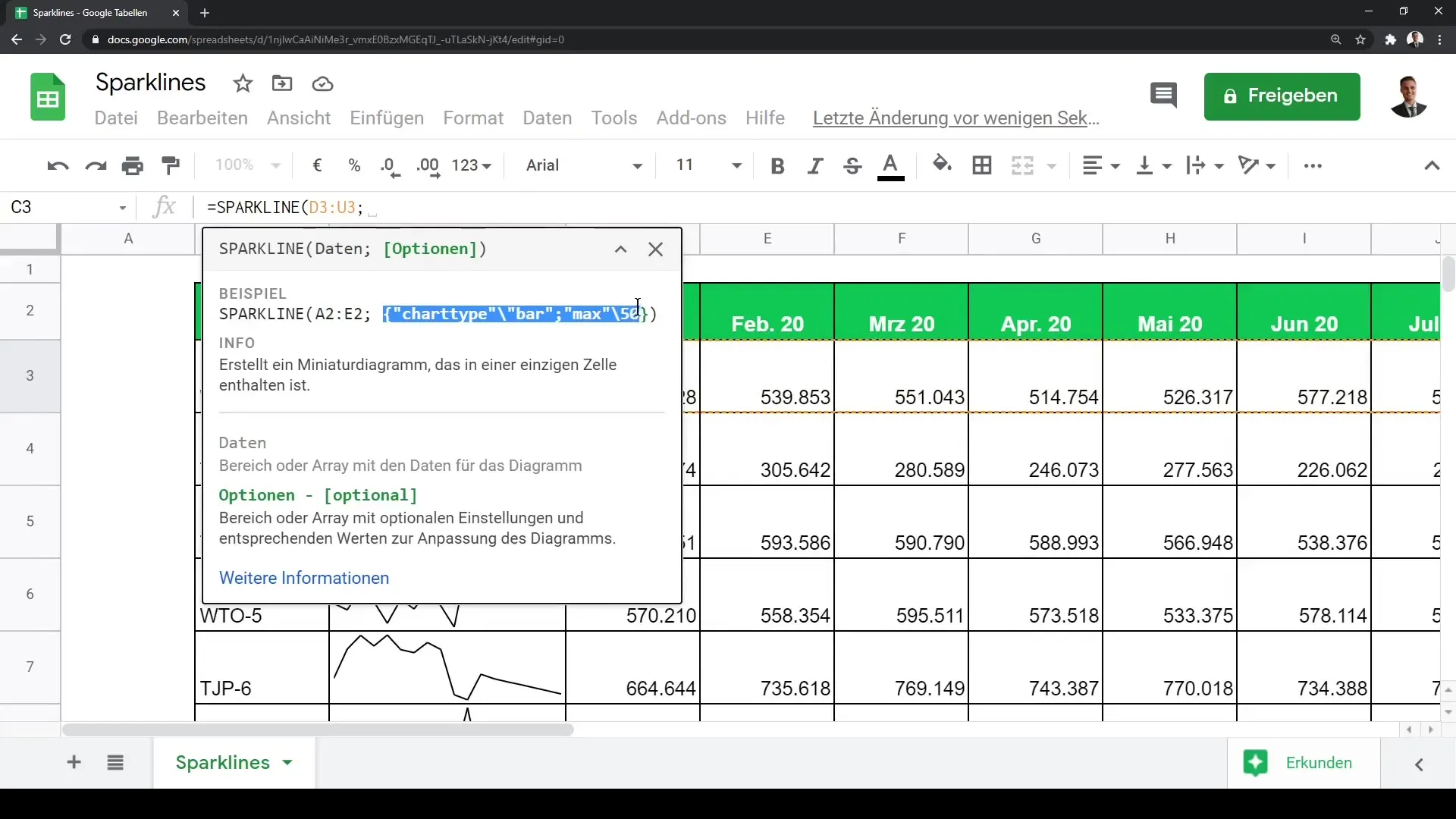Open the more toolbar options ellipsis
The width and height of the screenshot is (1456, 819).
pos(1313,165)
